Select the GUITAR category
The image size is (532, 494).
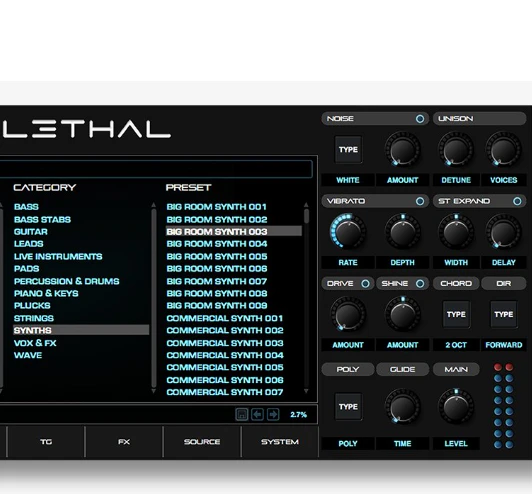click(x=31, y=232)
